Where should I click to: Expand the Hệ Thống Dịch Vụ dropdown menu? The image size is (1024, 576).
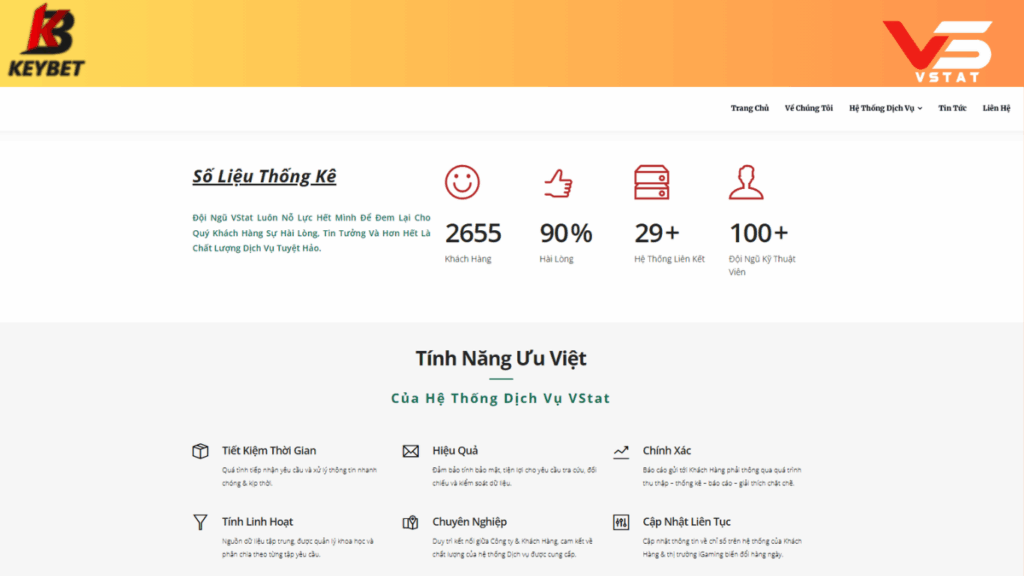[x=885, y=108]
